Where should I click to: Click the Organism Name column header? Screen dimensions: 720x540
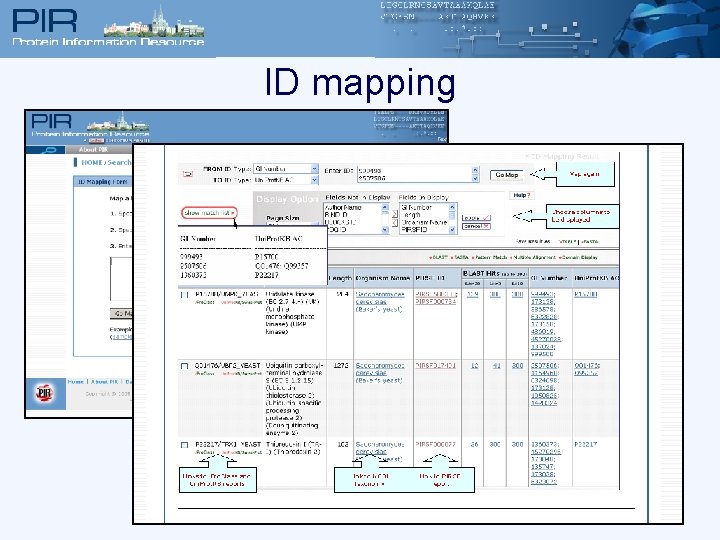click(x=383, y=278)
